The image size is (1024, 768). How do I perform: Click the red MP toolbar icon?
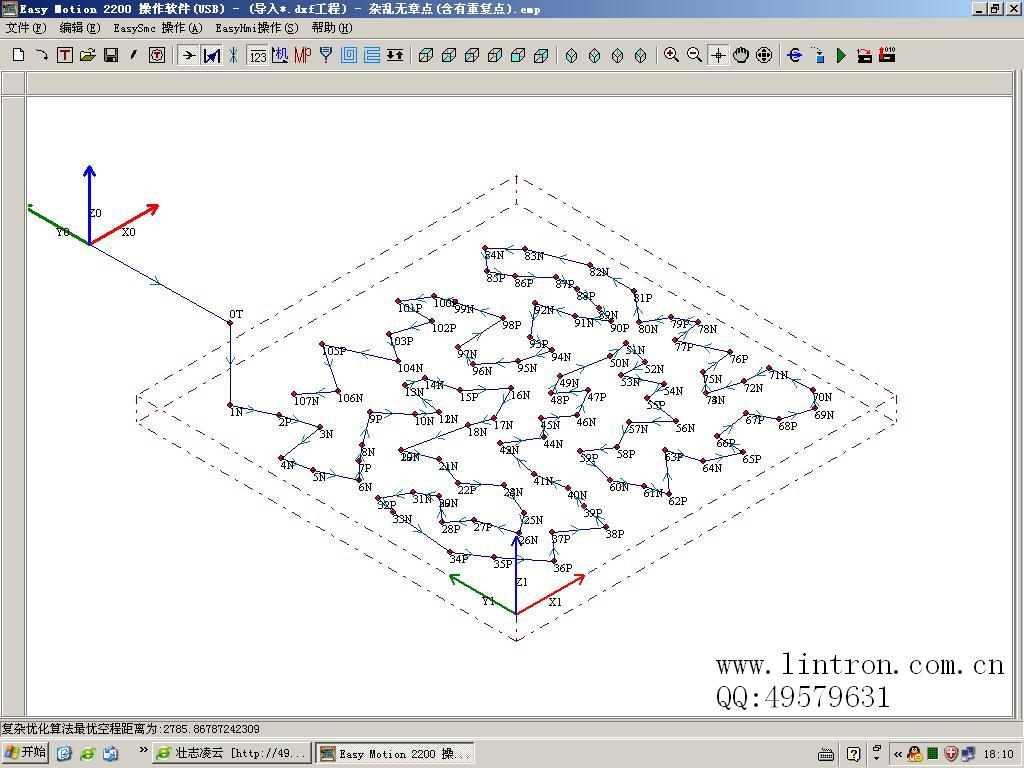(x=302, y=55)
